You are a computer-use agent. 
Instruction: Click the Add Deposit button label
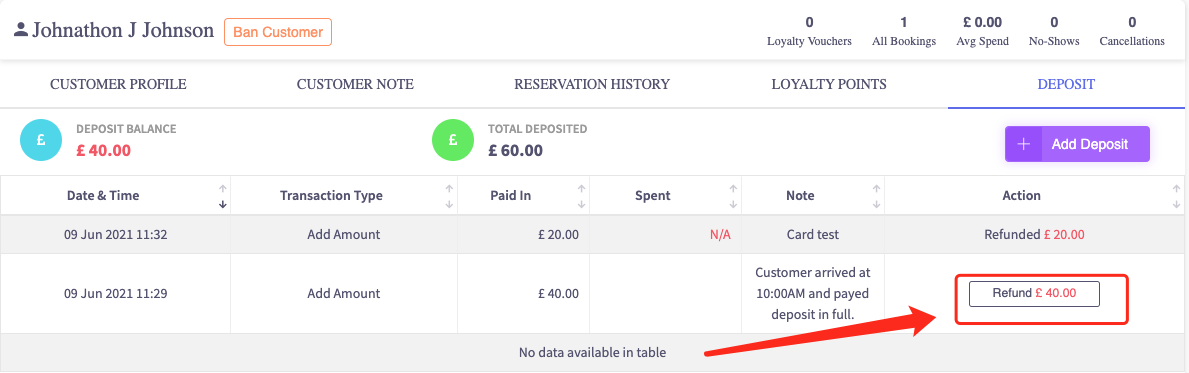(x=1090, y=144)
